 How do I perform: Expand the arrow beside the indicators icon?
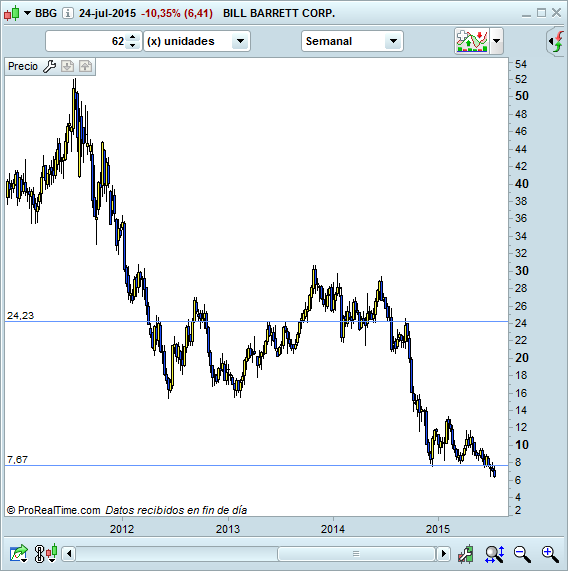click(497, 41)
